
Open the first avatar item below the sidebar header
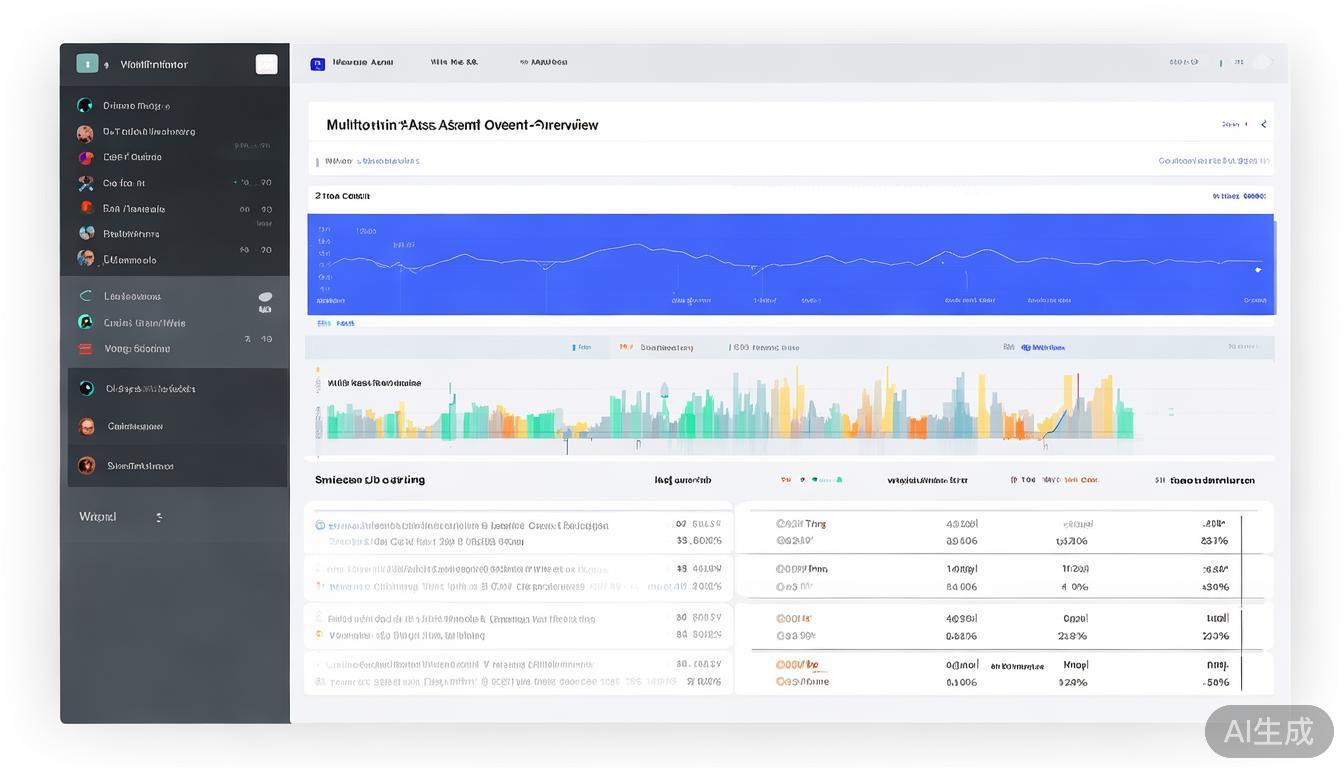(x=85, y=132)
